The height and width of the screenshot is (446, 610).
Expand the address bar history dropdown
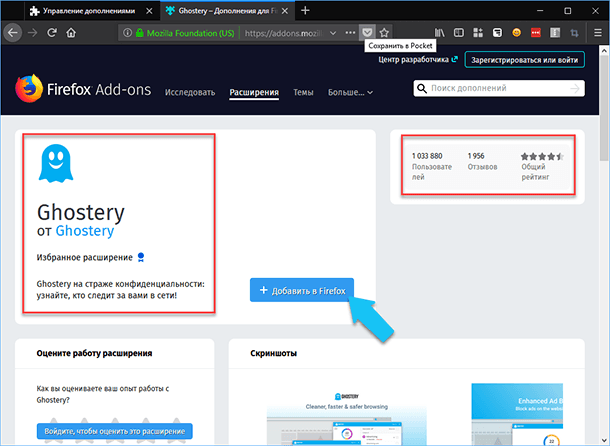click(x=333, y=33)
